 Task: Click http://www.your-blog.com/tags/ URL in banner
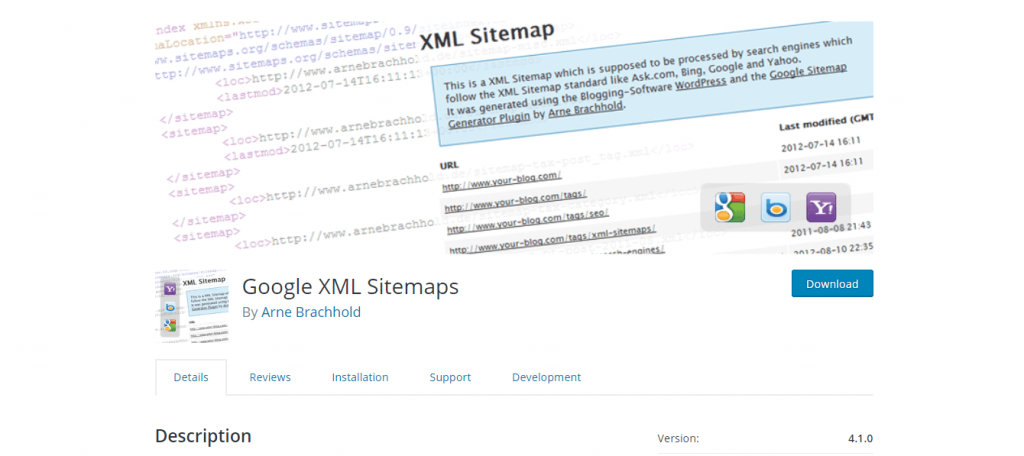tap(516, 201)
